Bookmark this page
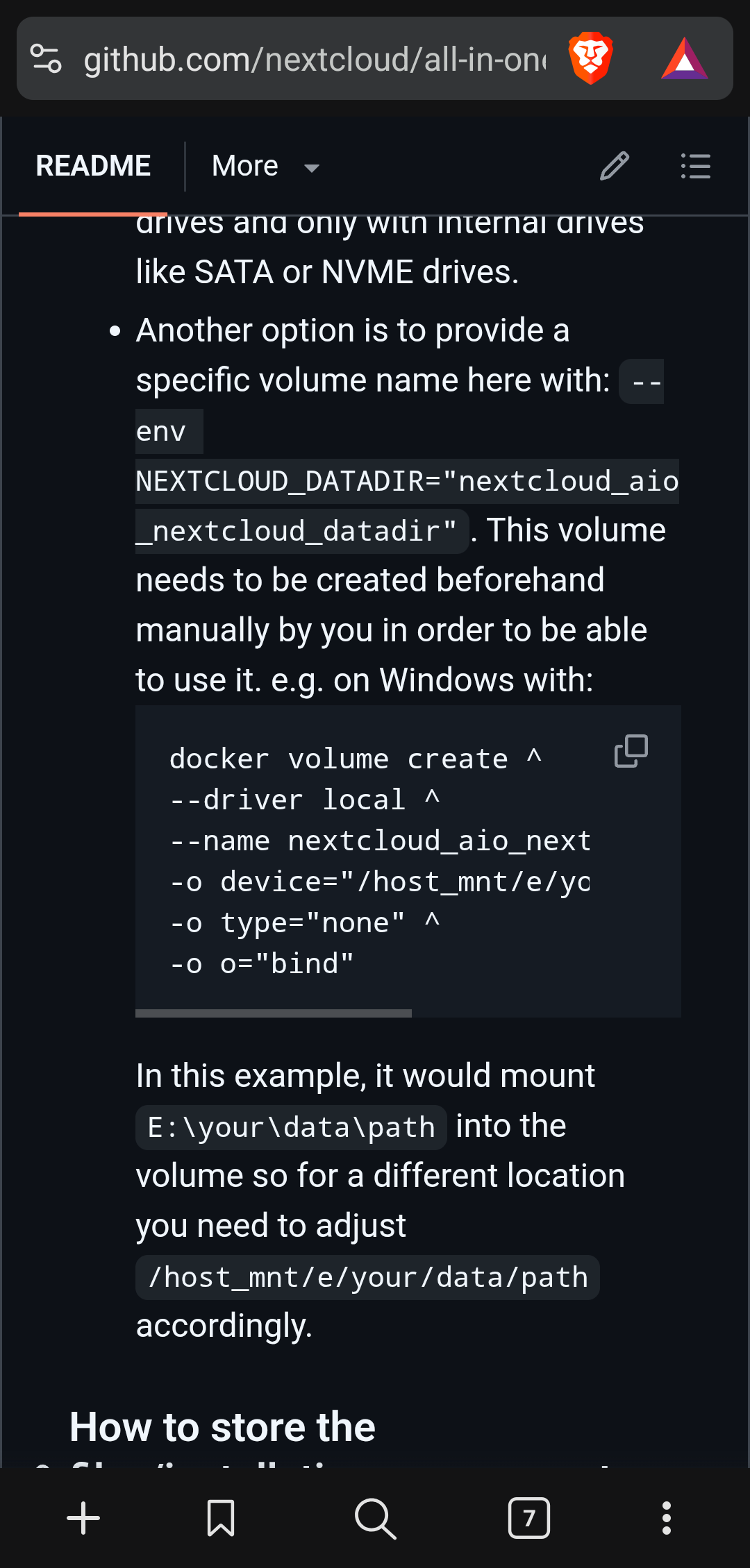 pos(221,1518)
